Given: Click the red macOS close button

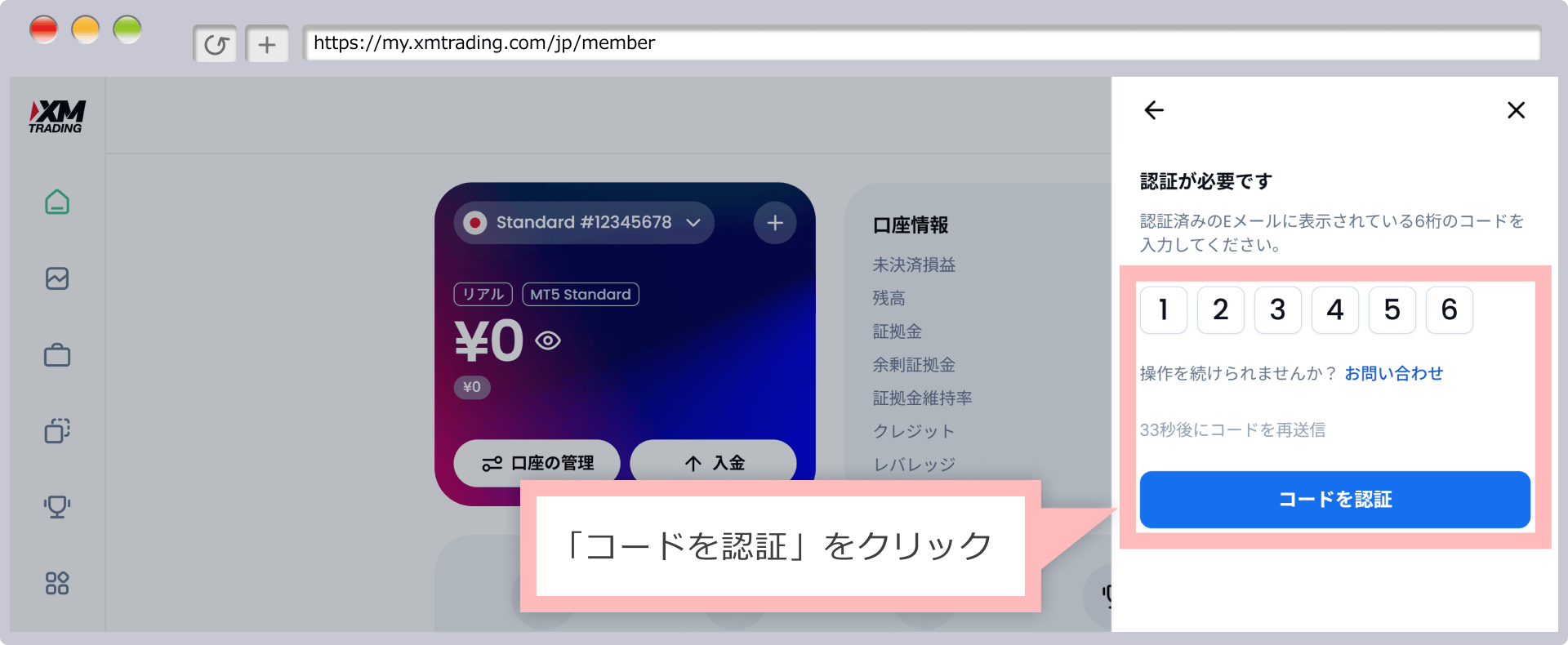Looking at the screenshot, I should [x=43, y=29].
